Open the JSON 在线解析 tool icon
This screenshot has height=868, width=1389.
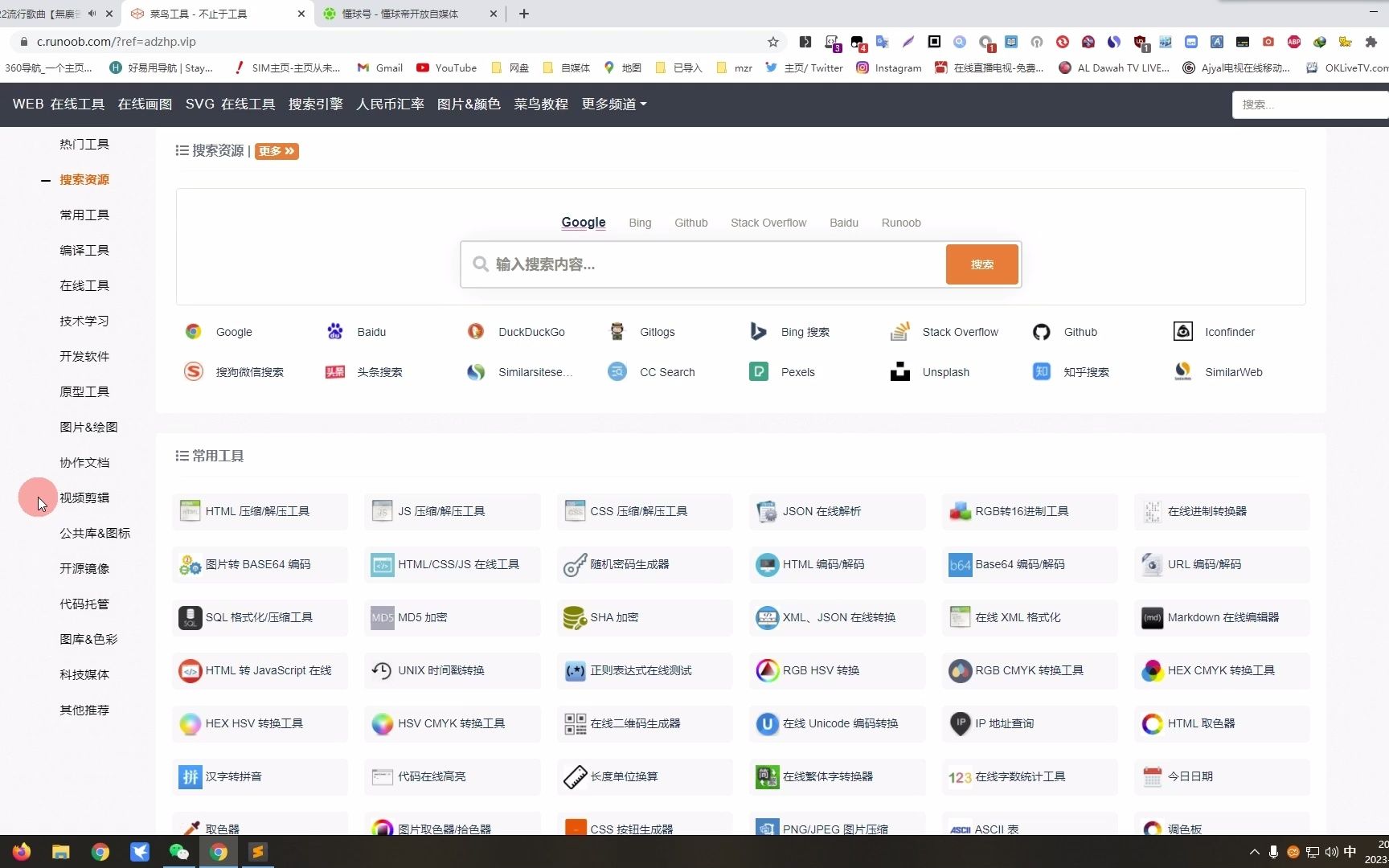(767, 511)
